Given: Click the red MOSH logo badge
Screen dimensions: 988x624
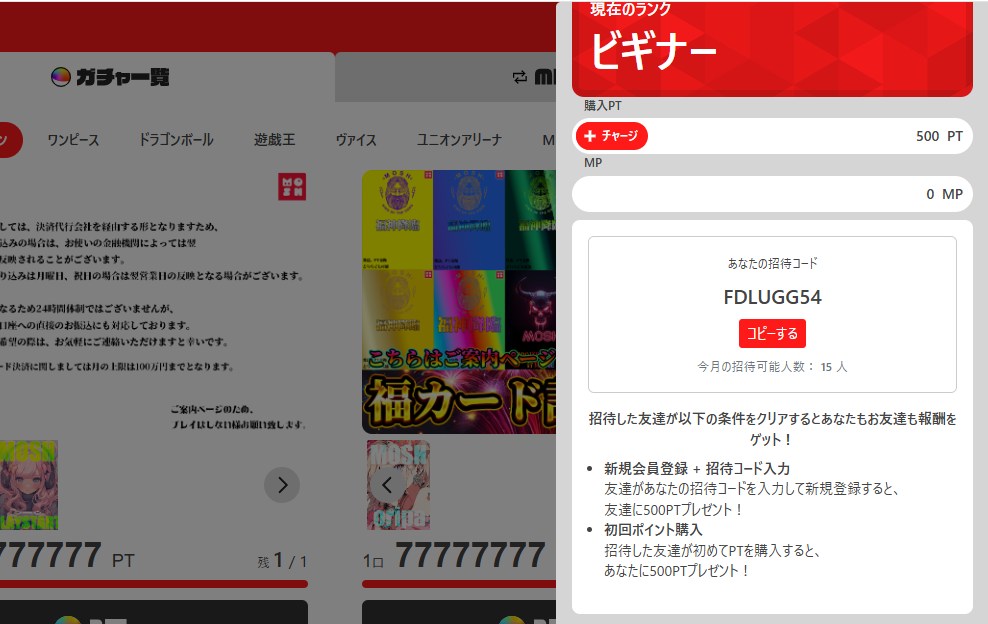Looking at the screenshot, I should click(x=292, y=187).
